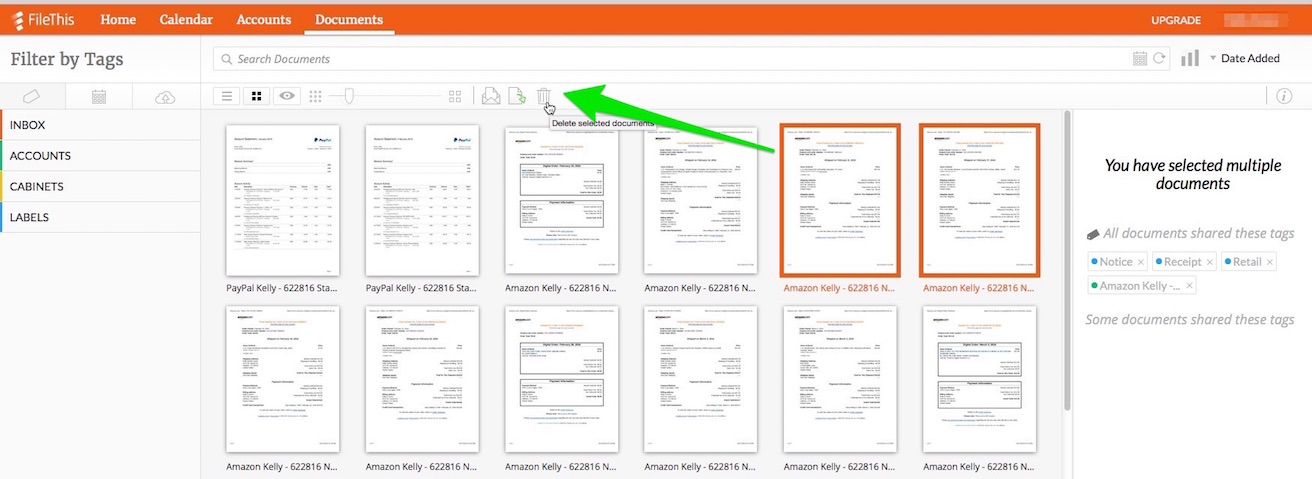Click the refresh icon beside search

(x=1160, y=59)
